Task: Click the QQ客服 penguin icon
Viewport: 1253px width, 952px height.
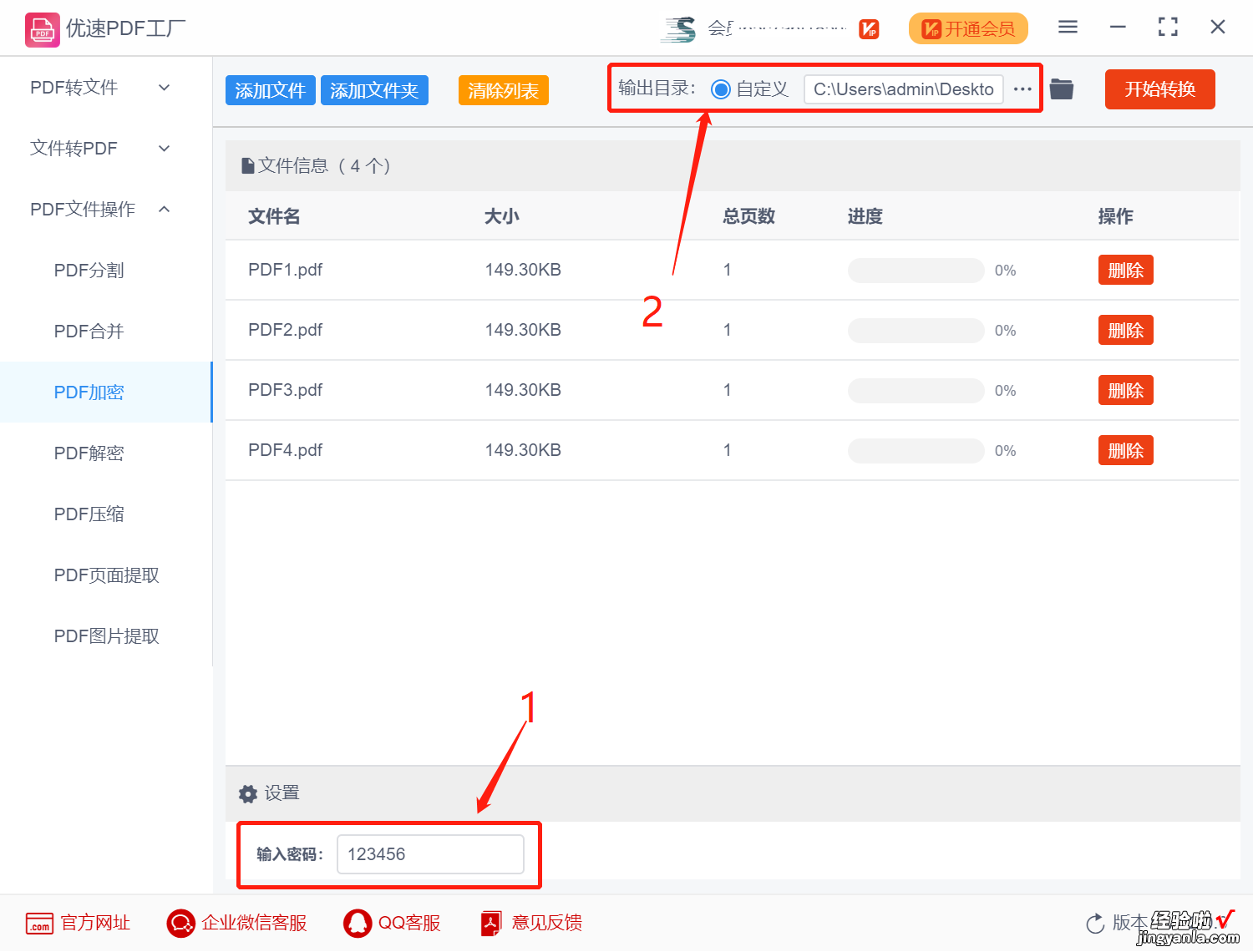Action: pos(358,923)
